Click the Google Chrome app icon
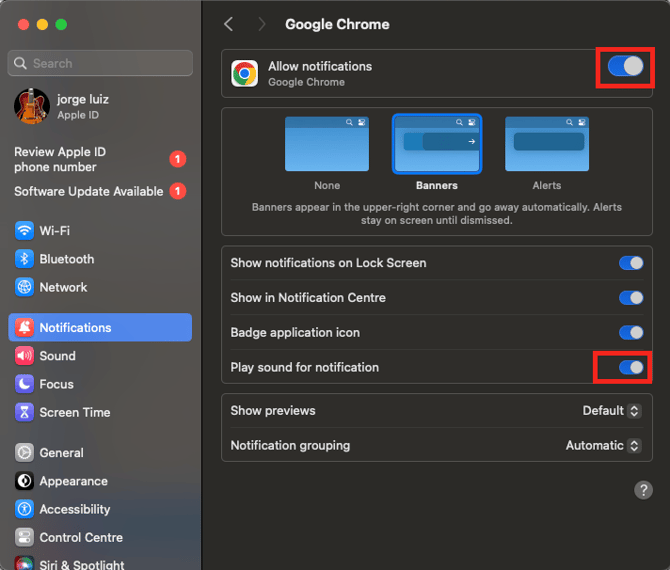 coord(244,73)
